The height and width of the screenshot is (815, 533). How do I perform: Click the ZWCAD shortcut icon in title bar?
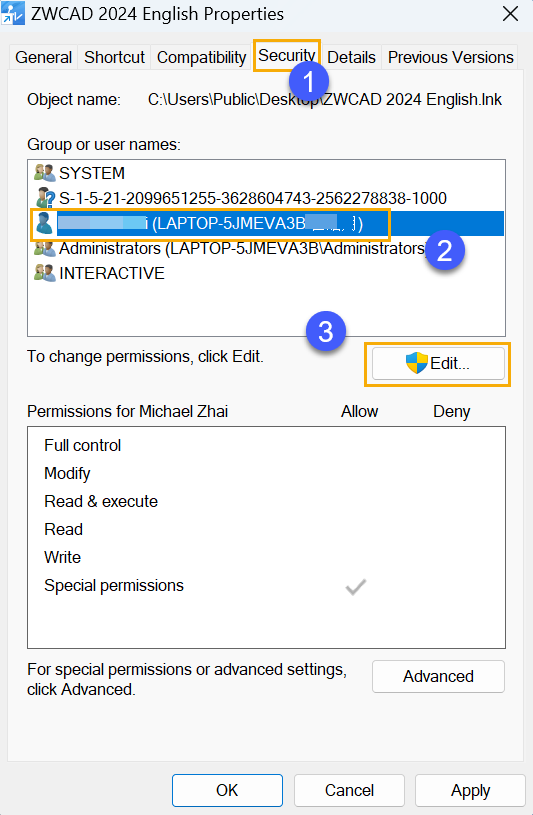point(12,14)
